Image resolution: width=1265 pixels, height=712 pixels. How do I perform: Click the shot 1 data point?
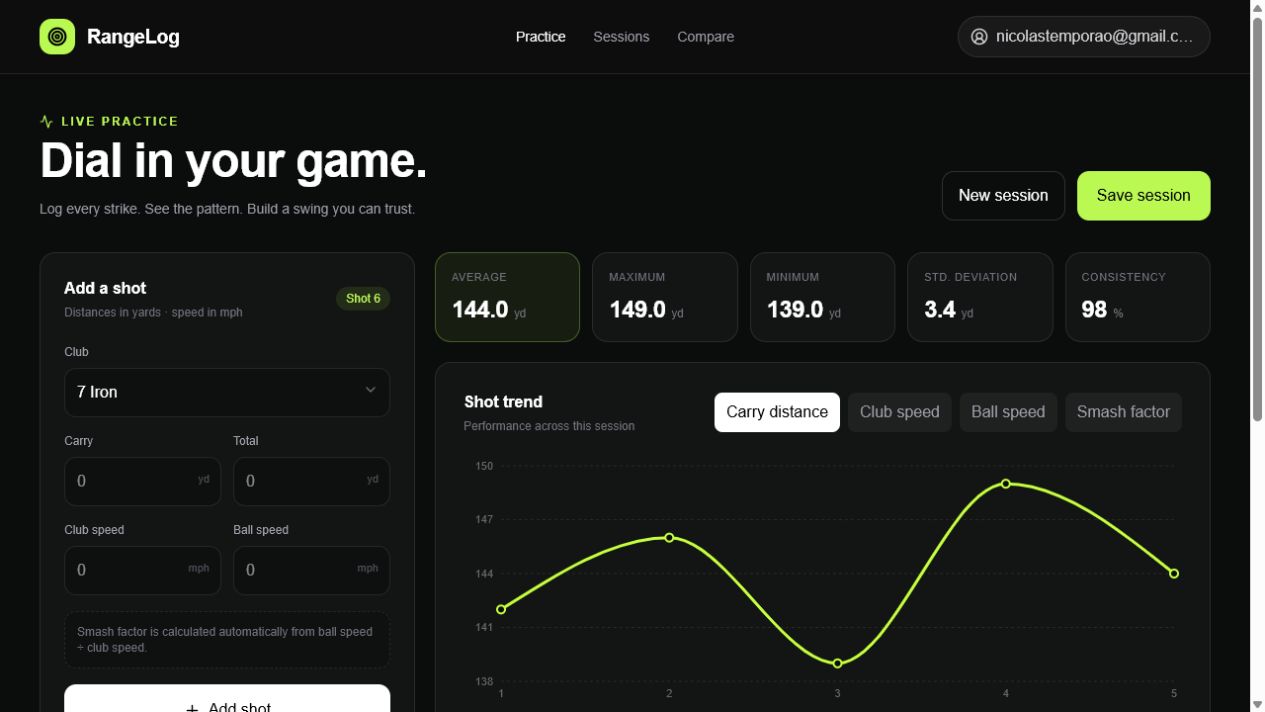tap(501, 609)
